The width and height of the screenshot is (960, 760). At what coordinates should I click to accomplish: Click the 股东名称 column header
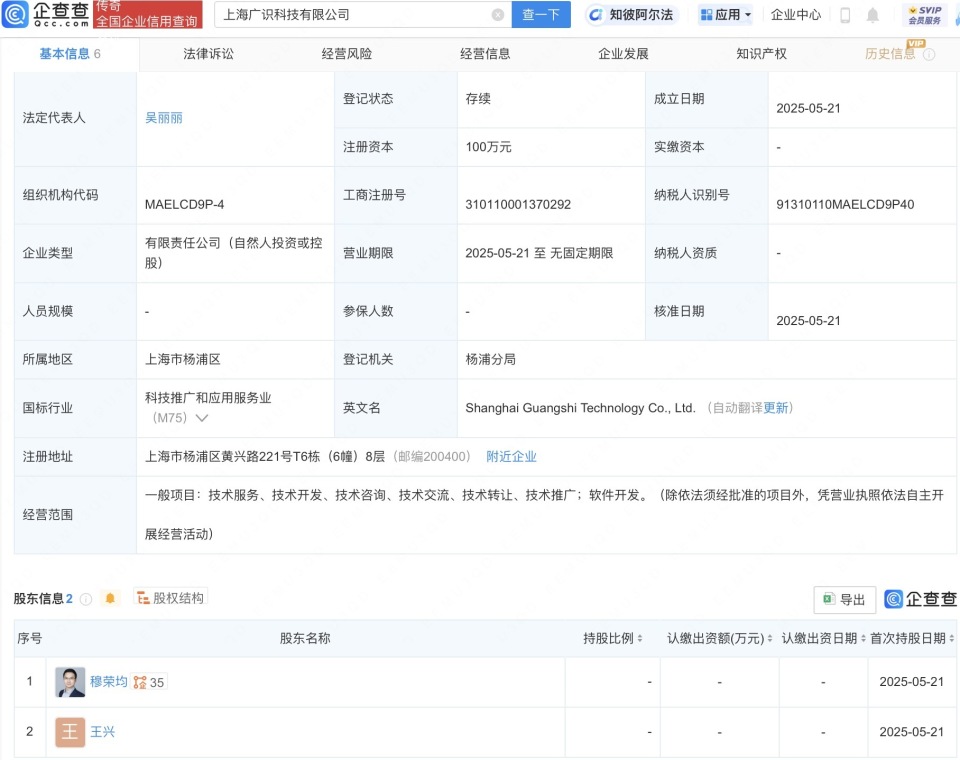tap(305, 638)
